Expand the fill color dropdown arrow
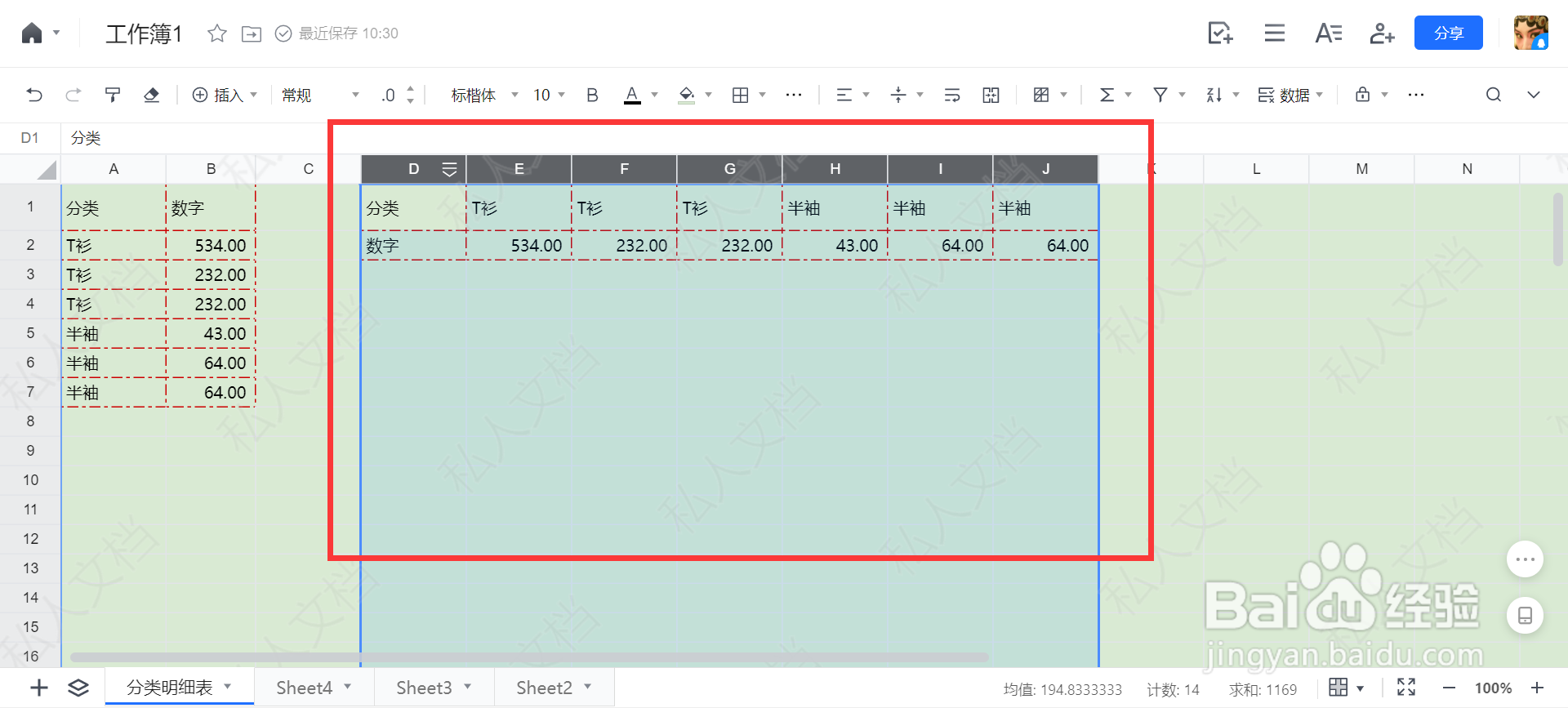 pyautogui.click(x=708, y=95)
